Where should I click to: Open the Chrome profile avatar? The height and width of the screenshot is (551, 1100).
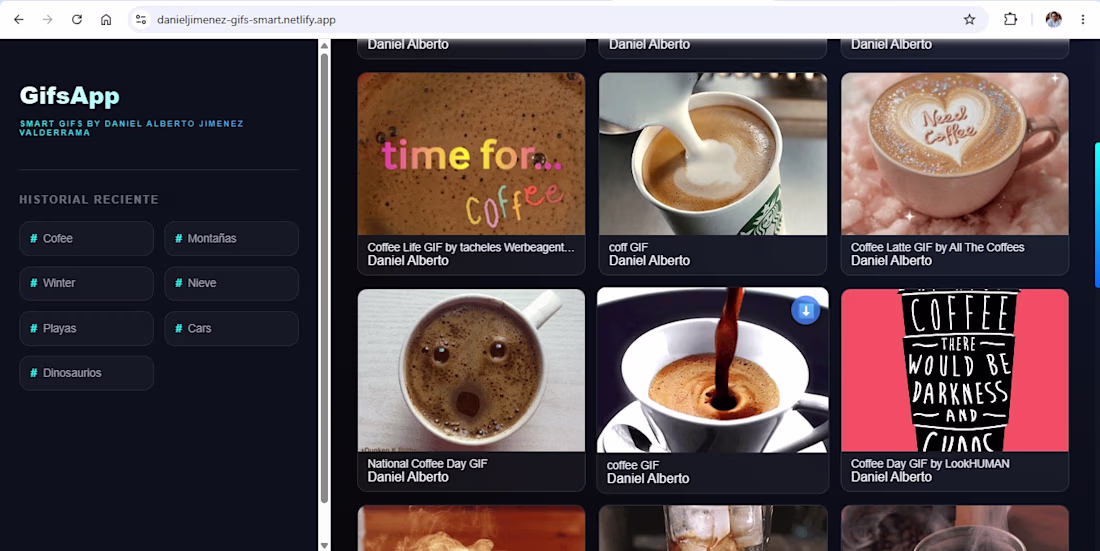(x=1053, y=20)
